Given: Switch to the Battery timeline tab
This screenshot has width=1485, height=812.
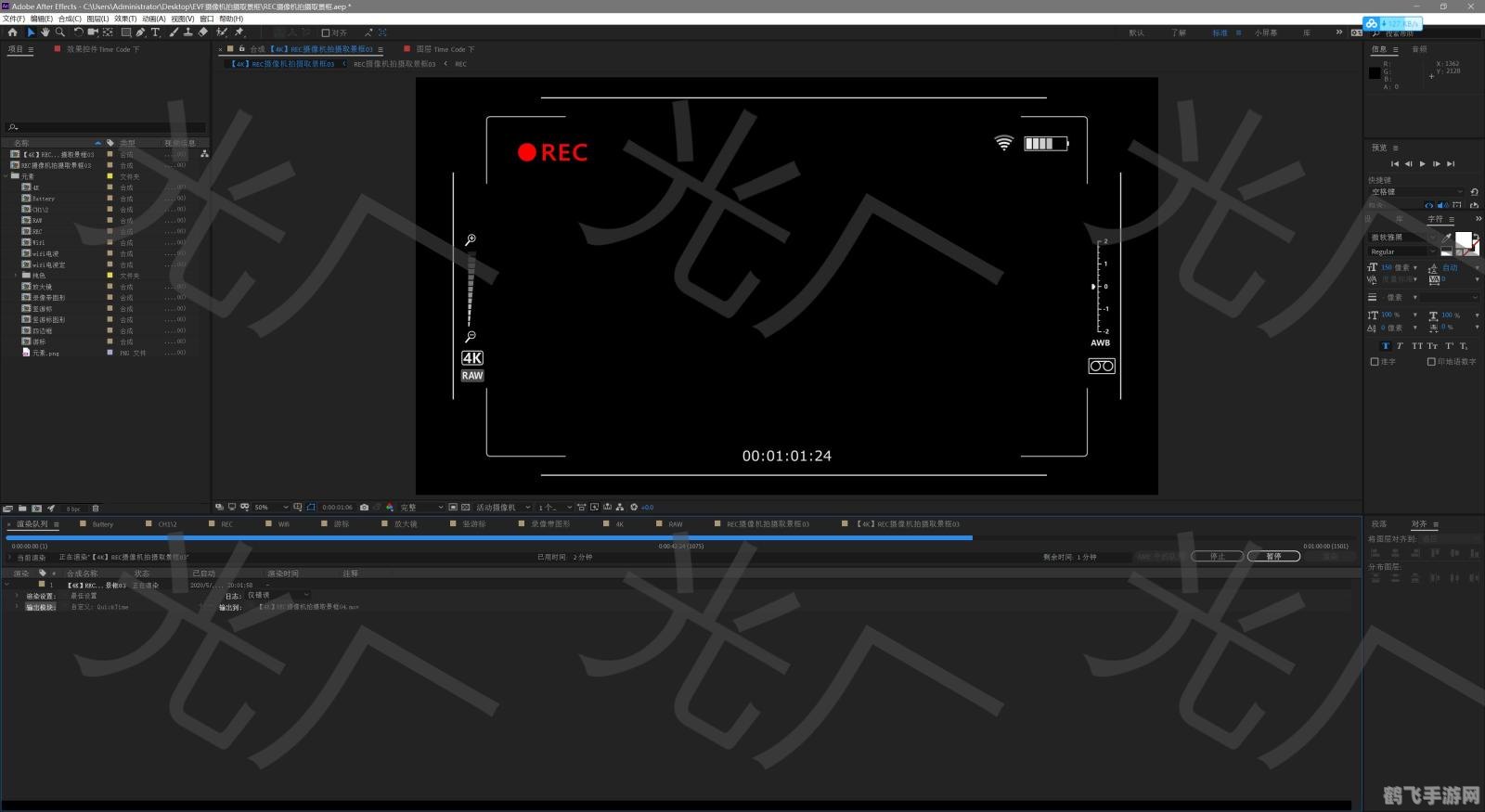Looking at the screenshot, I should click(102, 524).
